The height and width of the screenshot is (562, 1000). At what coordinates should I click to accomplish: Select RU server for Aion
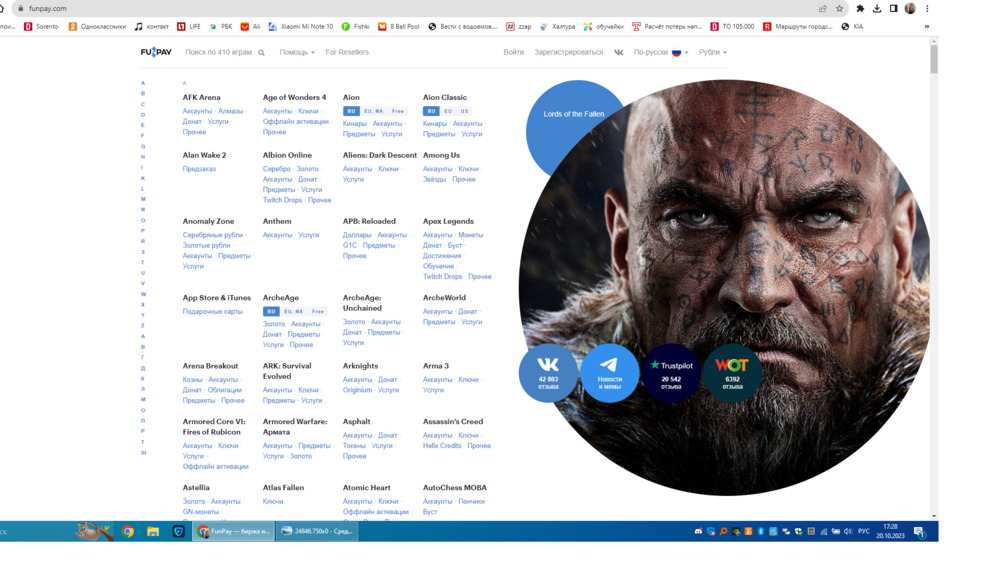[x=351, y=111]
